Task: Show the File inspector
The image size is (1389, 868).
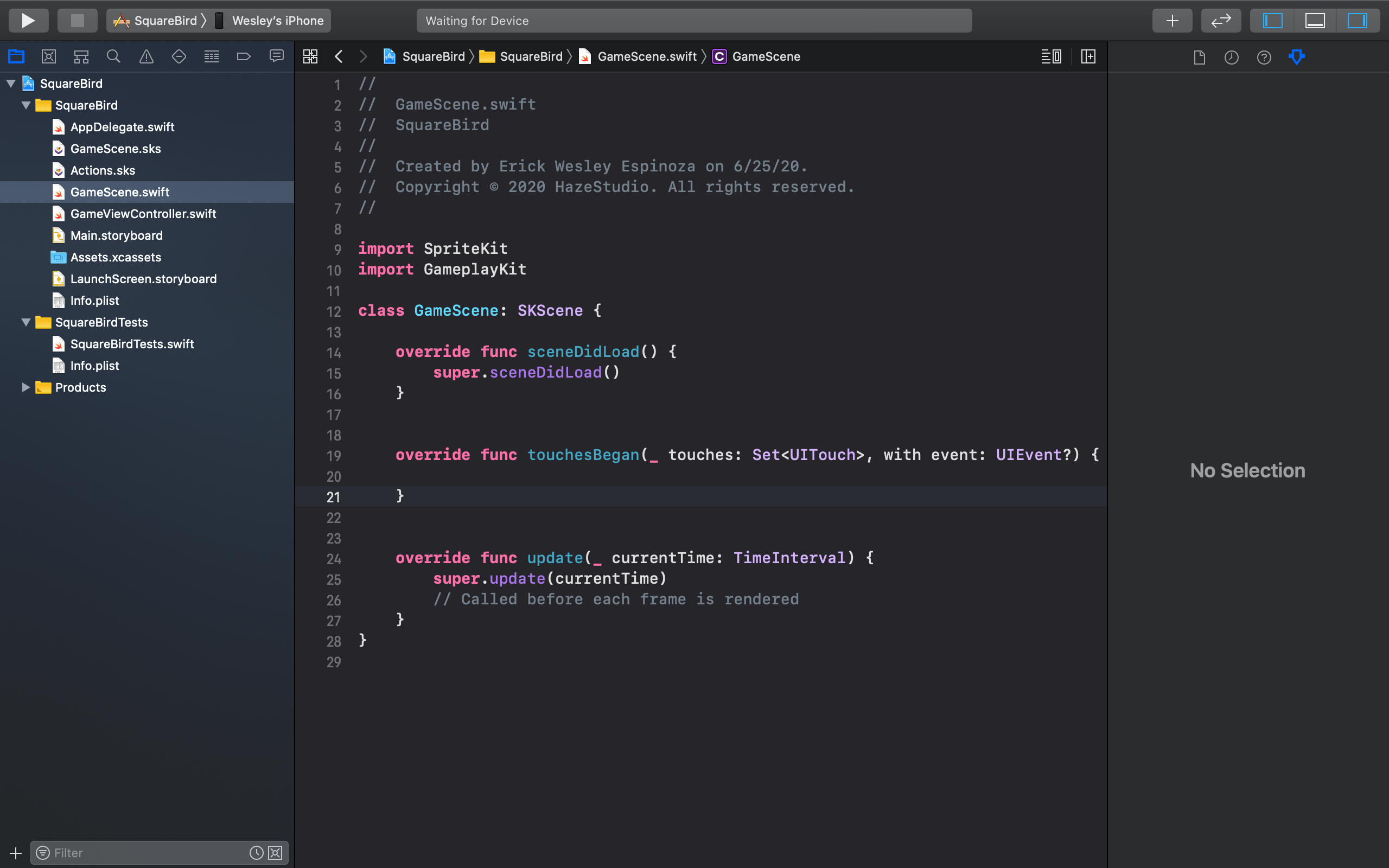Action: (1199, 57)
